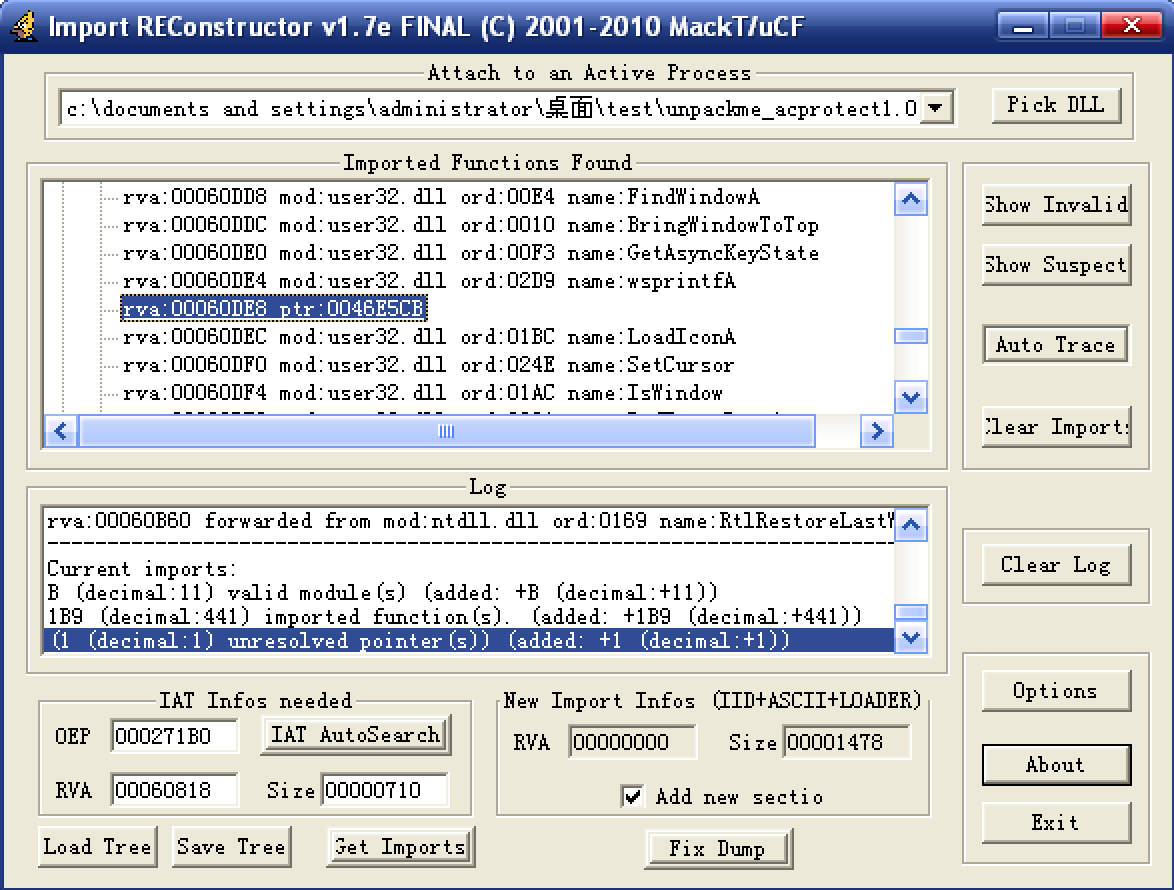Select the FindWindowA import entry

[440, 197]
